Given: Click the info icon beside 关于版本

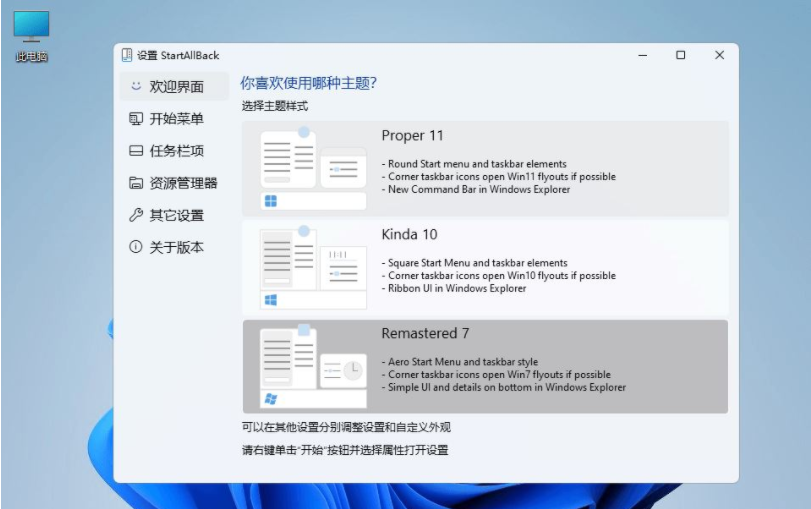Looking at the screenshot, I should pos(136,247).
